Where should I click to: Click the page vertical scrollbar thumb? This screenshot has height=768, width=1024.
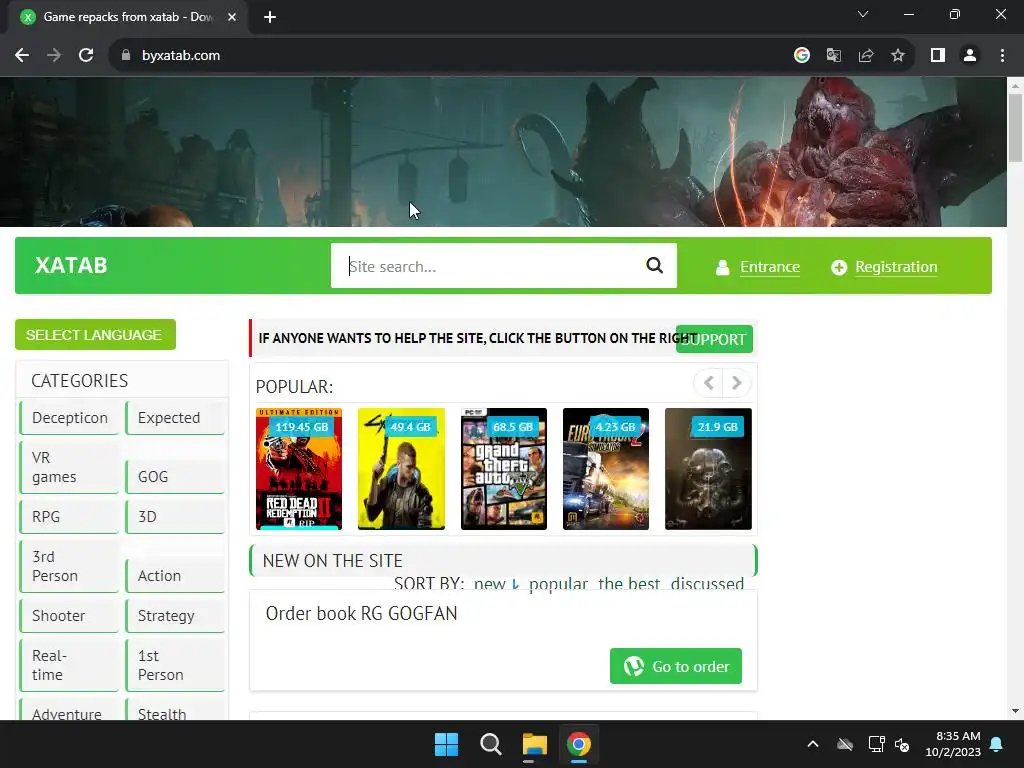[1015, 127]
